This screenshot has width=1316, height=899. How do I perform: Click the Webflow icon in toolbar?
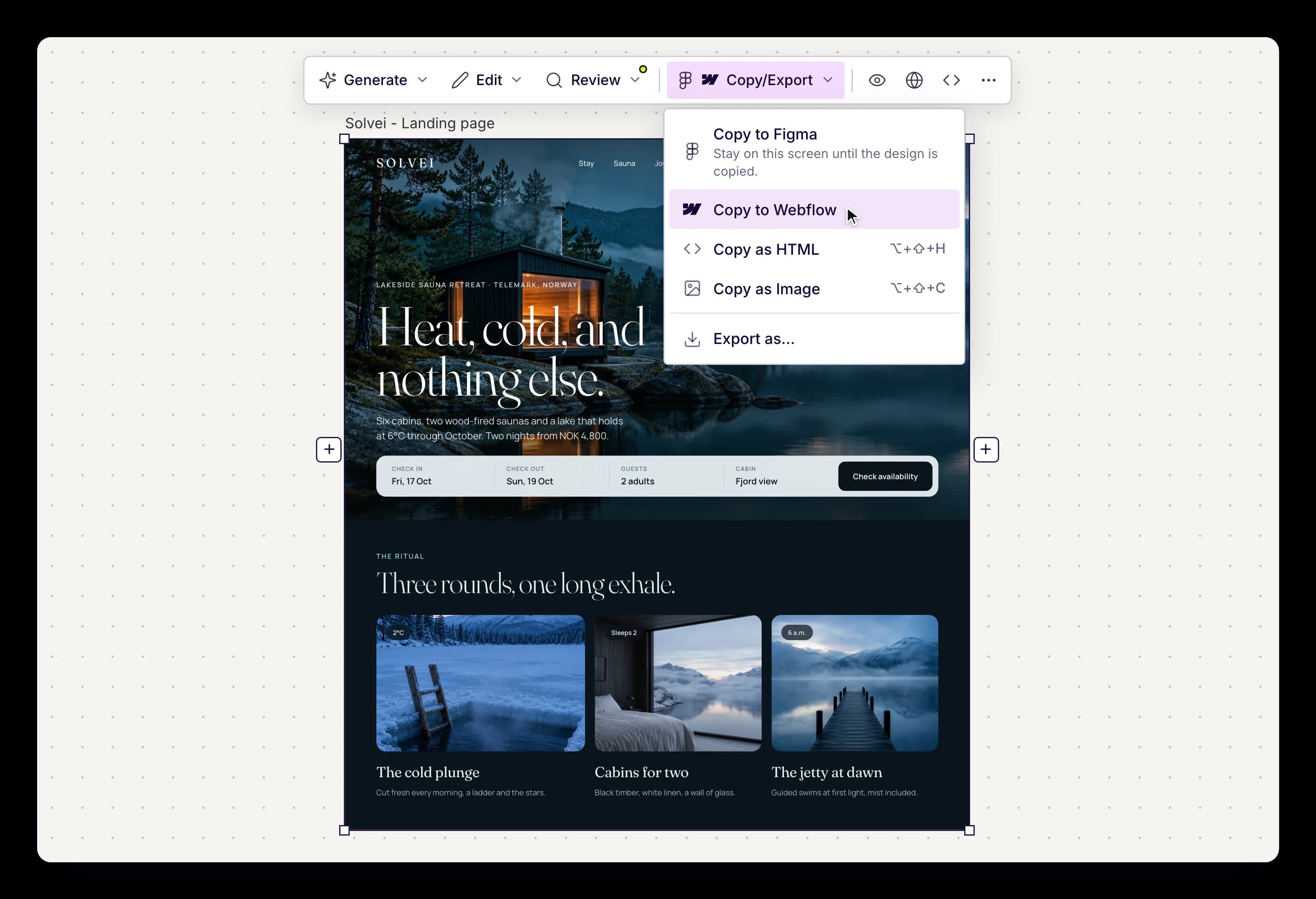pyautogui.click(x=710, y=80)
